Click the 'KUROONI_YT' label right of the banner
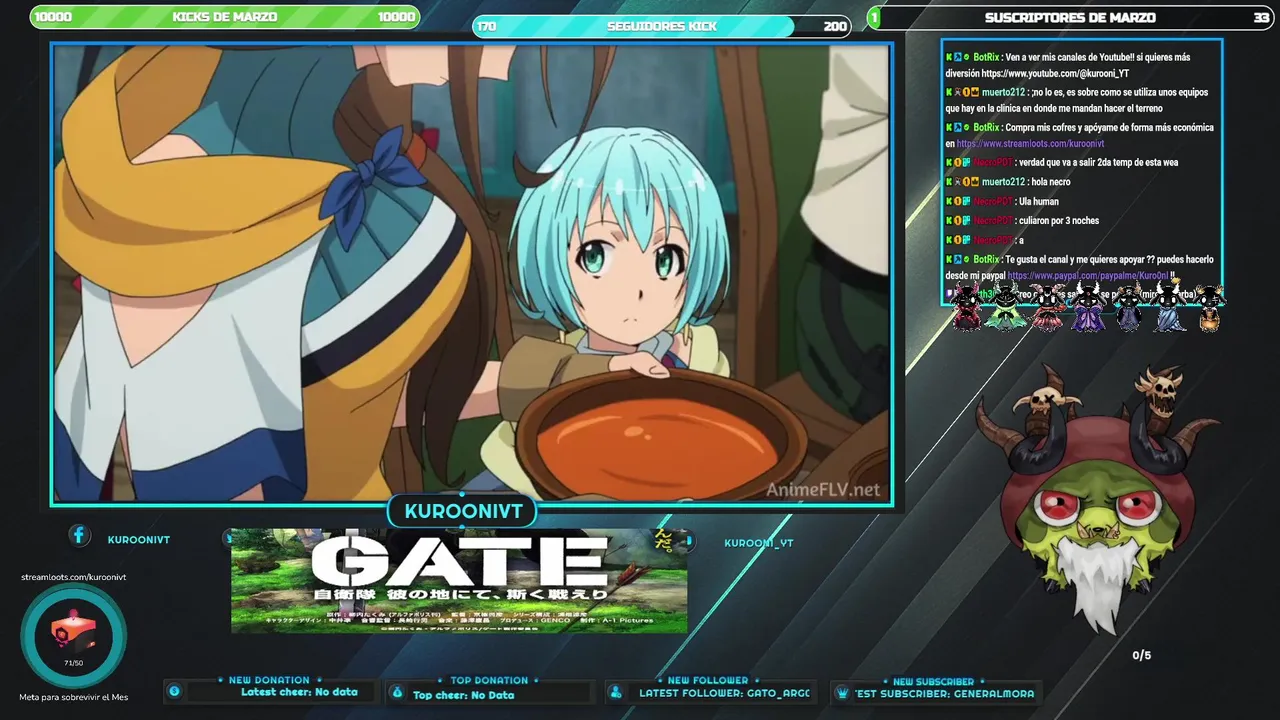The height and width of the screenshot is (720, 1280). click(759, 543)
